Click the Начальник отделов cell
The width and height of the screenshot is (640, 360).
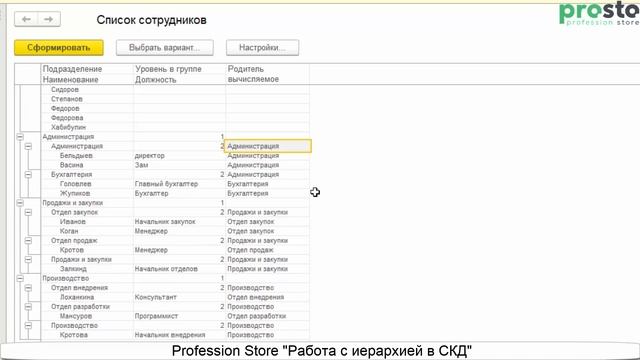pyautogui.click(x=180, y=269)
